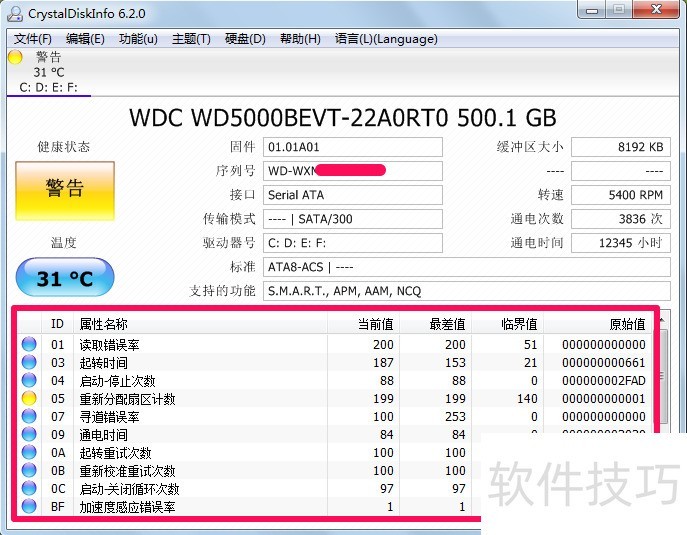Screen dimensions: 687x535
Task: Open the 编辑(E) menu
Action: (x=85, y=39)
